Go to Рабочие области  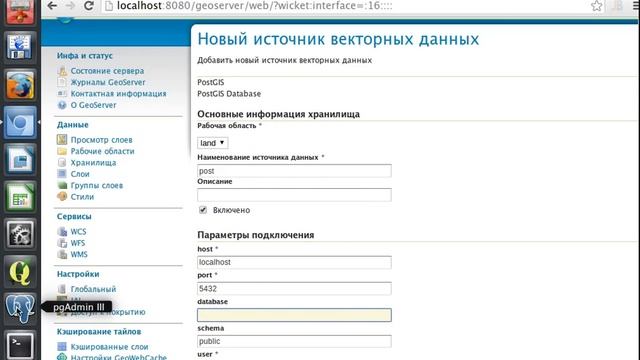coord(102,151)
